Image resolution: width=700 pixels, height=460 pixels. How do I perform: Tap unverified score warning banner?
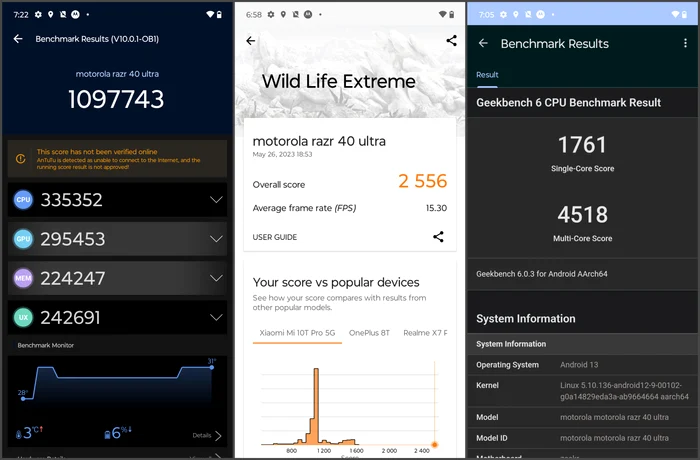pos(117,159)
